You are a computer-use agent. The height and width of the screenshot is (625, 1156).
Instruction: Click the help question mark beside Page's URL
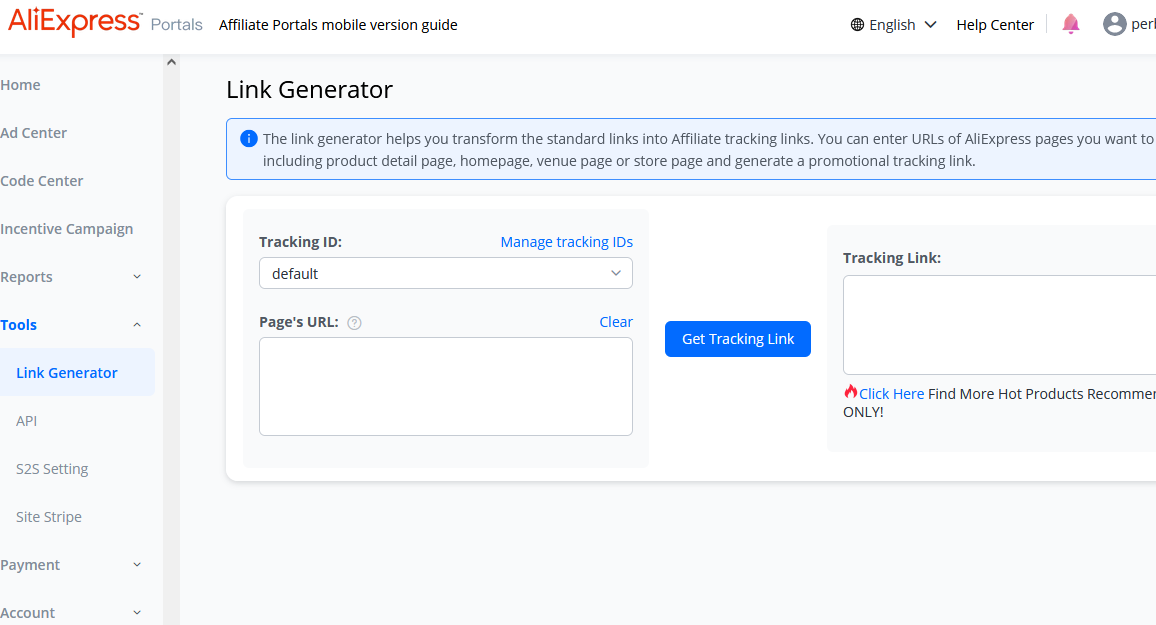354,323
